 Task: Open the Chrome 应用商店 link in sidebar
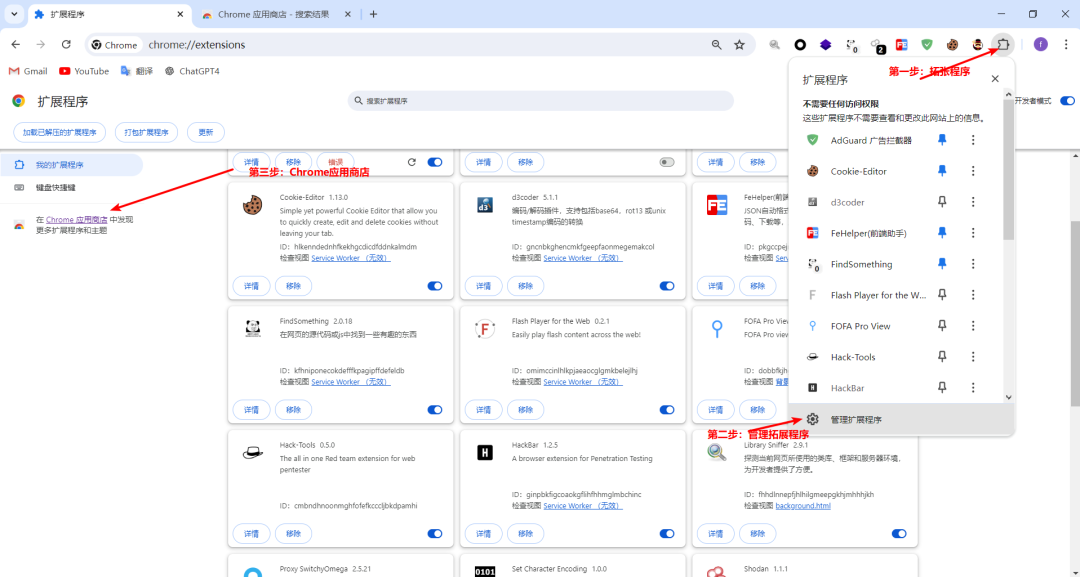click(x=76, y=220)
